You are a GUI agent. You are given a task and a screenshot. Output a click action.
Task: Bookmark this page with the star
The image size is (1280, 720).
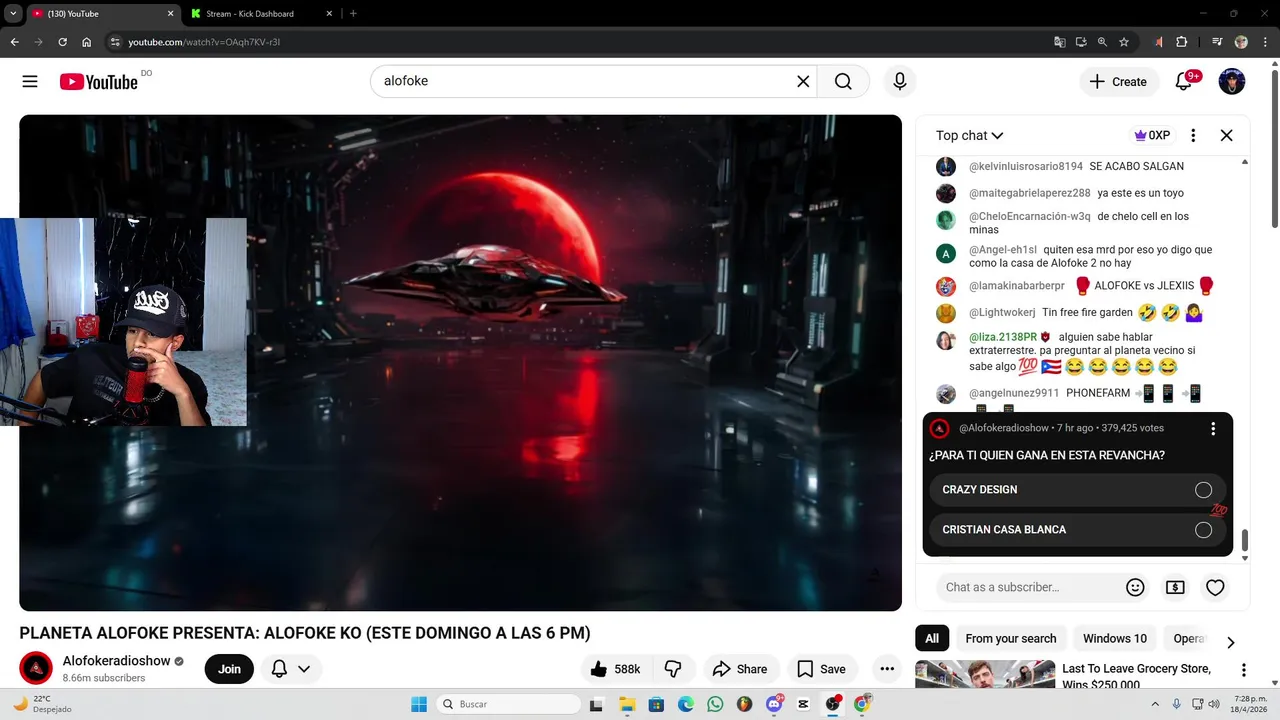(x=1124, y=42)
